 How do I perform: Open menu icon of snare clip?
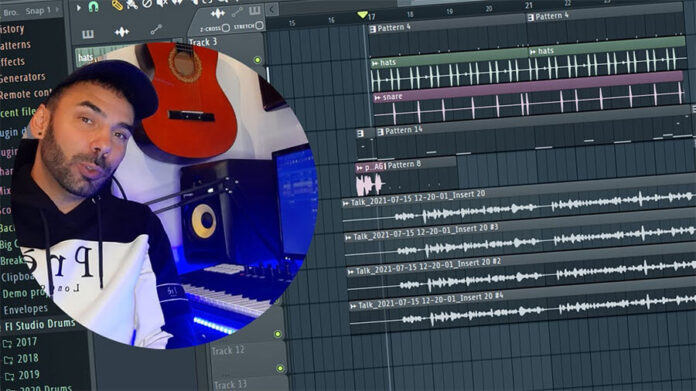tap(377, 97)
